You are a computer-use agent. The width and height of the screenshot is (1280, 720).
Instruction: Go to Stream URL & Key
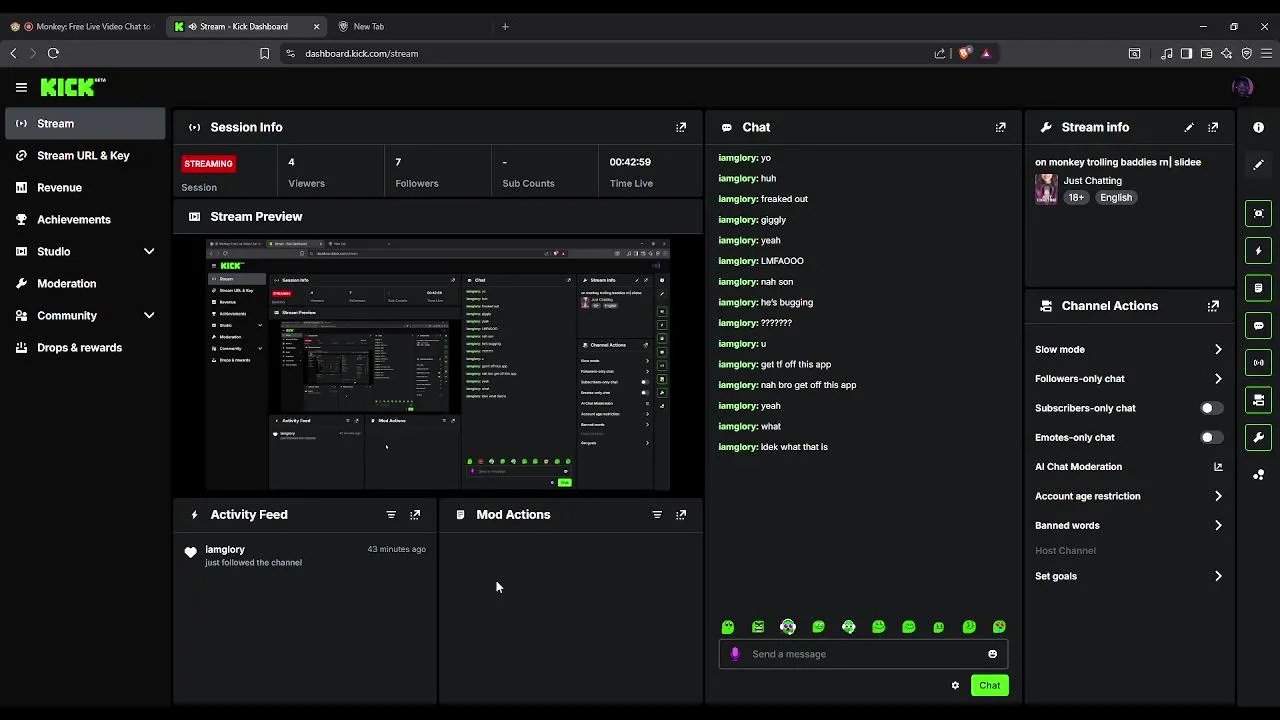[x=85, y=155]
